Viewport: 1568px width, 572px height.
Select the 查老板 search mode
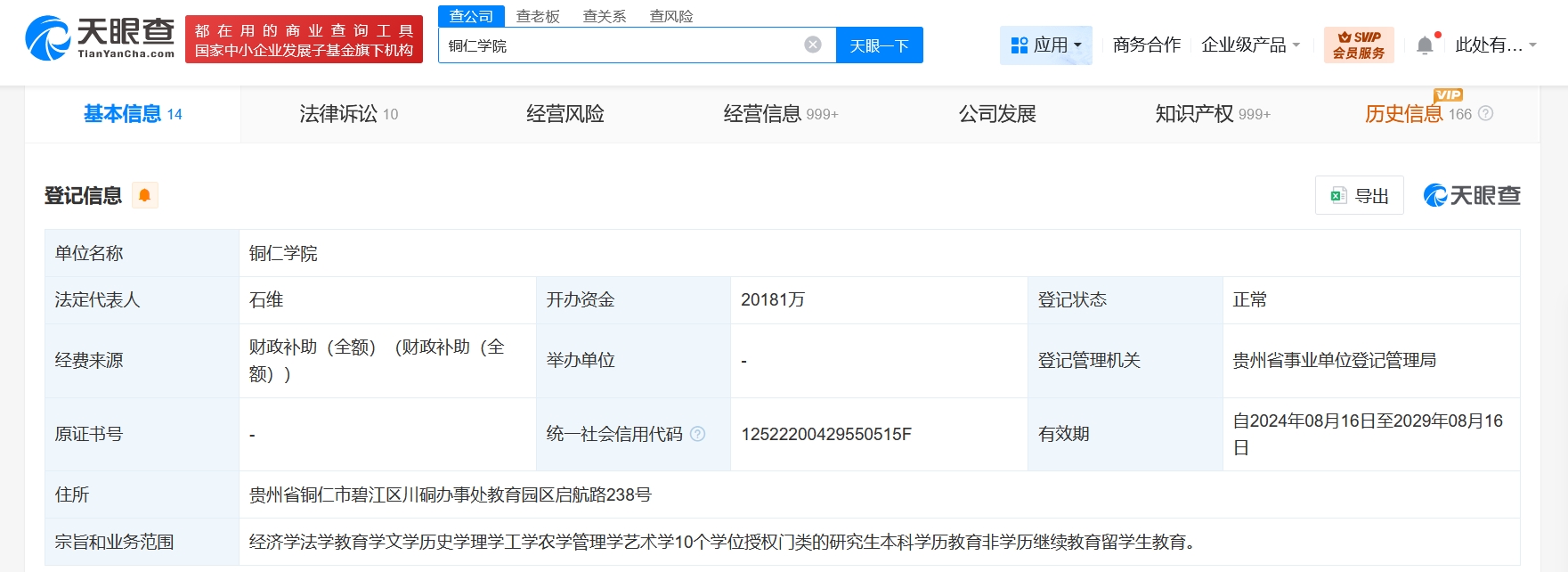[x=538, y=16]
